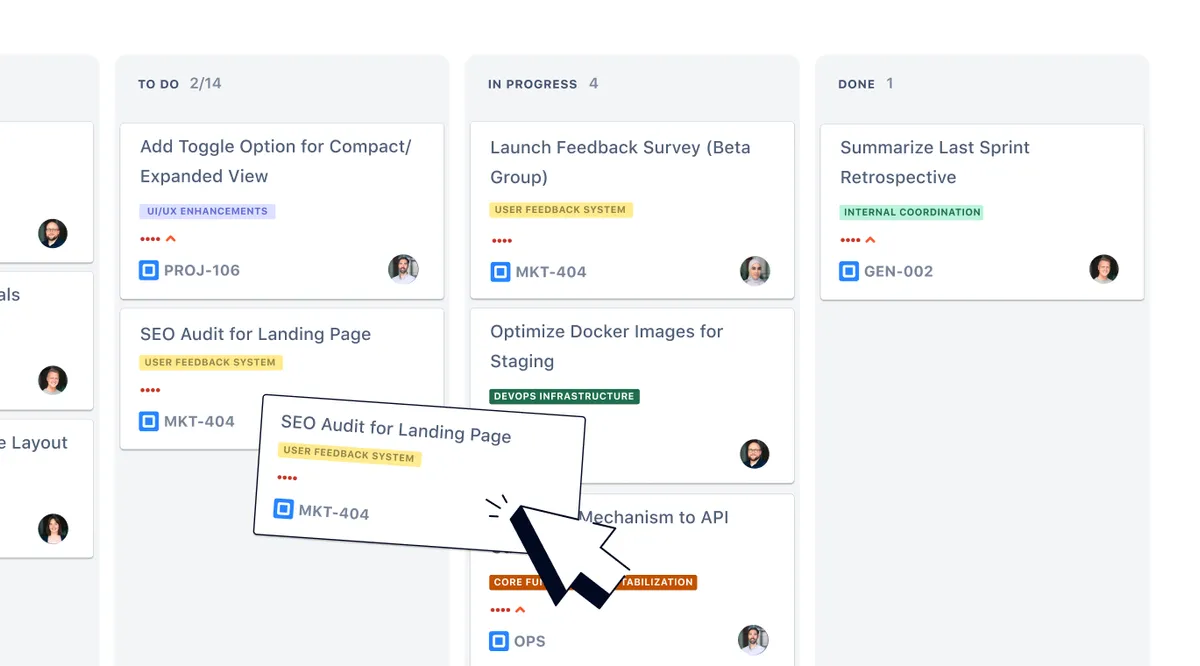Click priority arrow on the GEN-002 card
1200x666 pixels.
[x=870, y=240]
